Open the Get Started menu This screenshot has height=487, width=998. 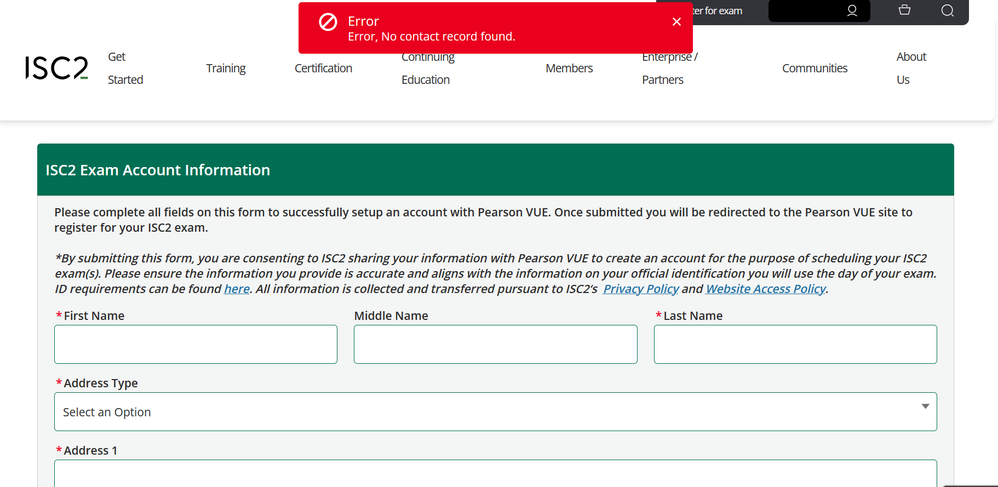tap(125, 68)
